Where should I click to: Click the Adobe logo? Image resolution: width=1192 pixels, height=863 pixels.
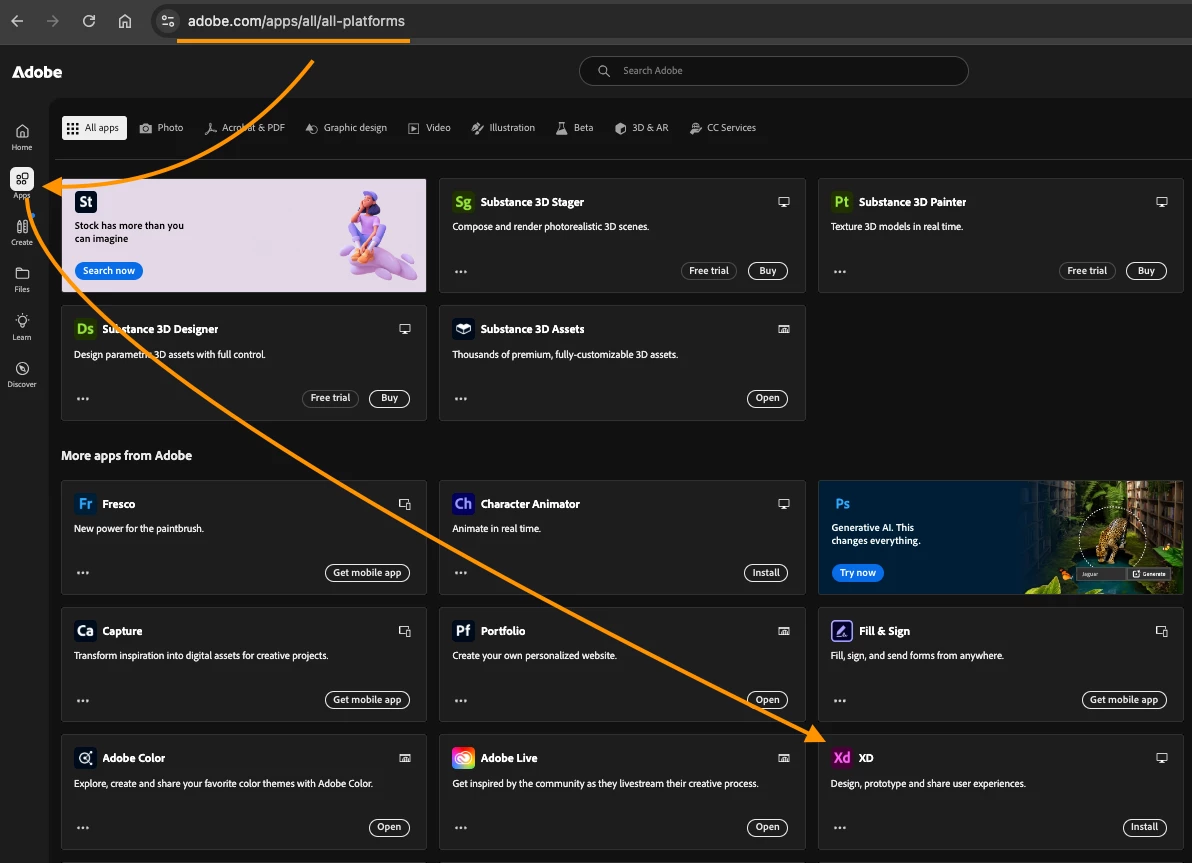(x=37, y=72)
